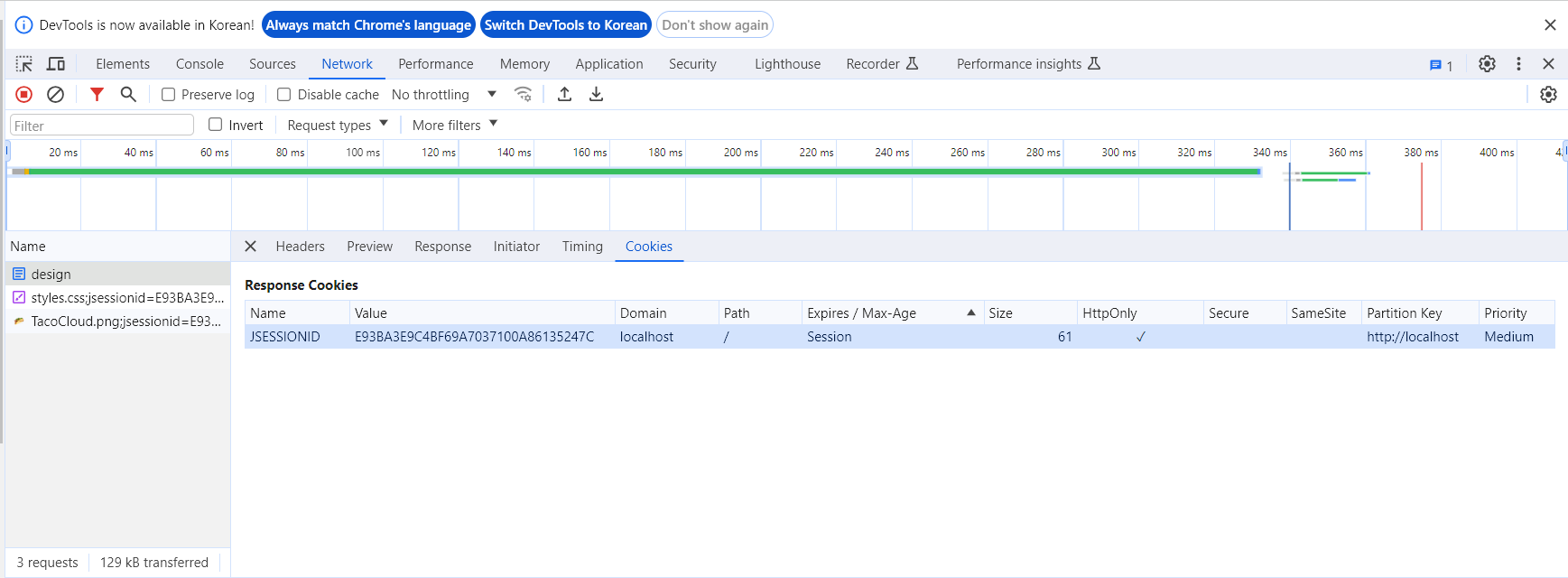
Task: Open the No throttling dropdown
Action: 444,94
